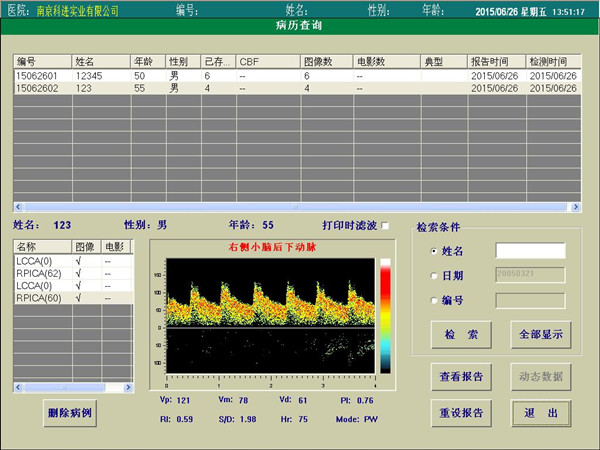Select the 编号 search radio option

pos(433,301)
